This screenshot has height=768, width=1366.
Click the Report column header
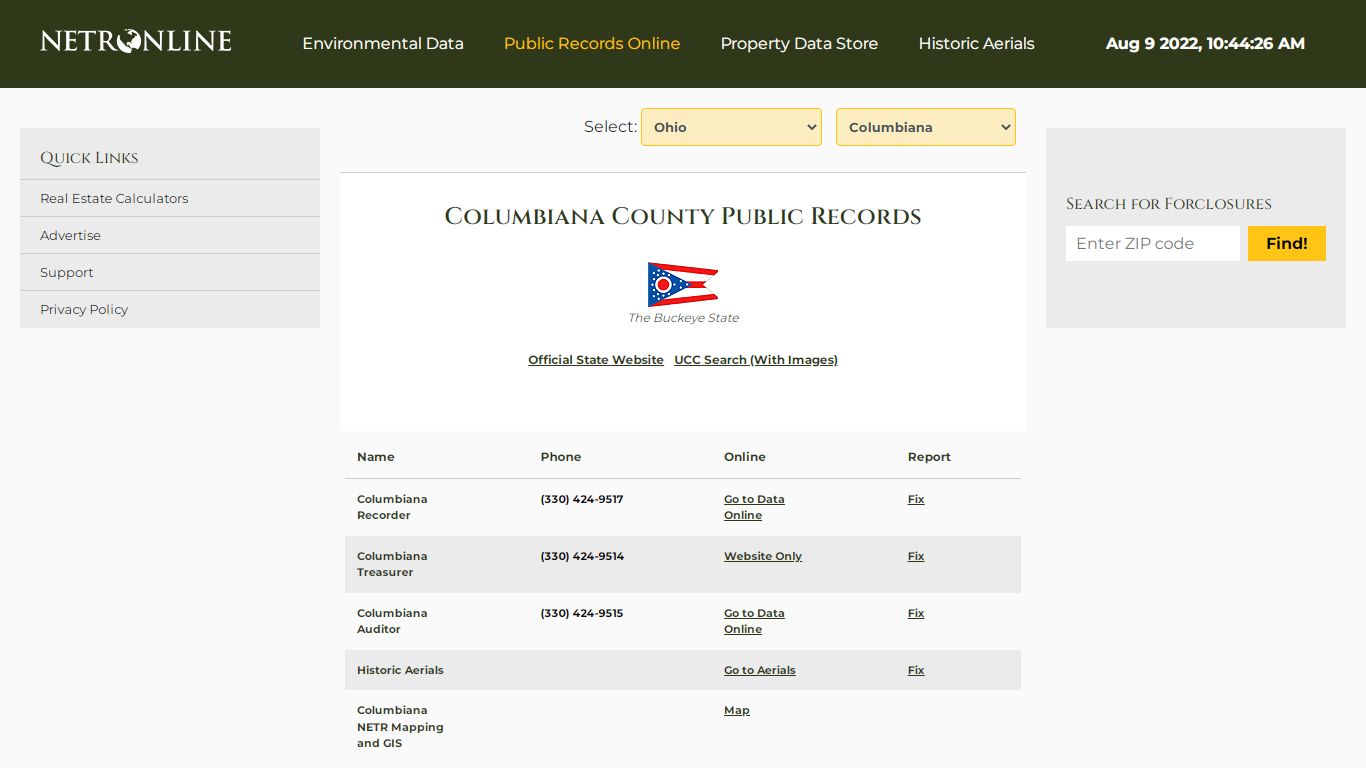[x=929, y=457]
